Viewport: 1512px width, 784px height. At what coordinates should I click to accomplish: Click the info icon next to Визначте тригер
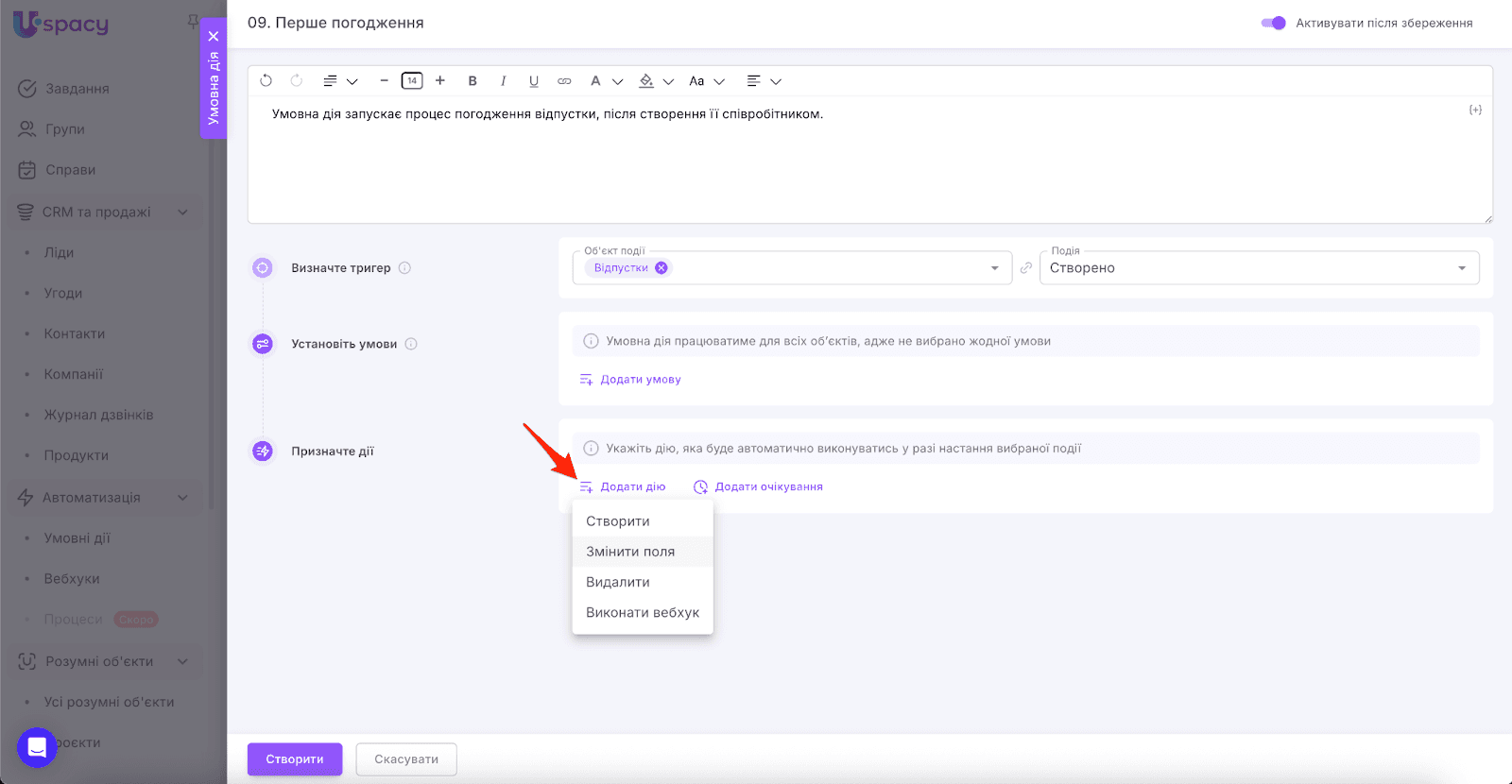click(x=404, y=268)
